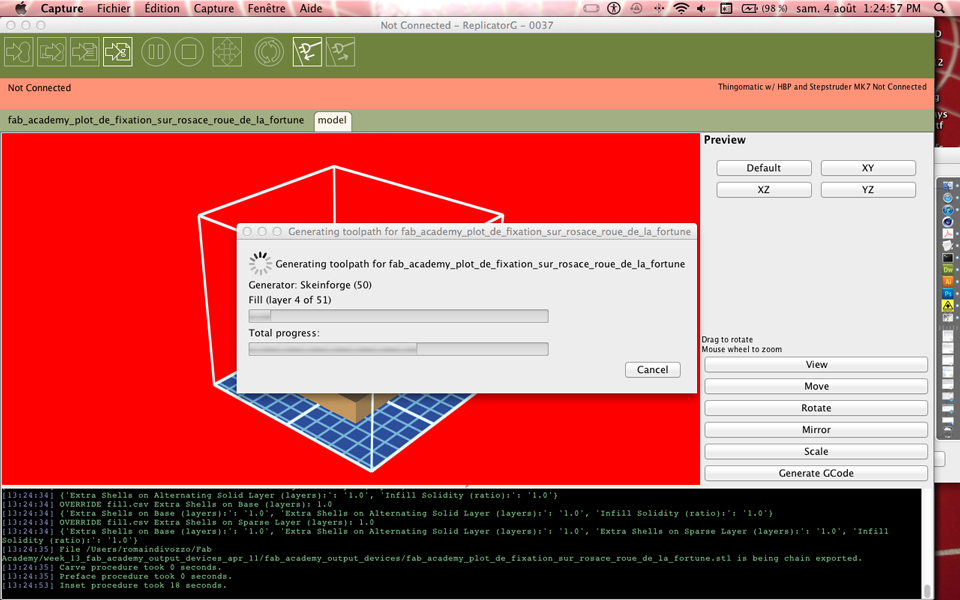The width and height of the screenshot is (960, 600).
Task: Open the Apple menu
Action: (x=21, y=8)
